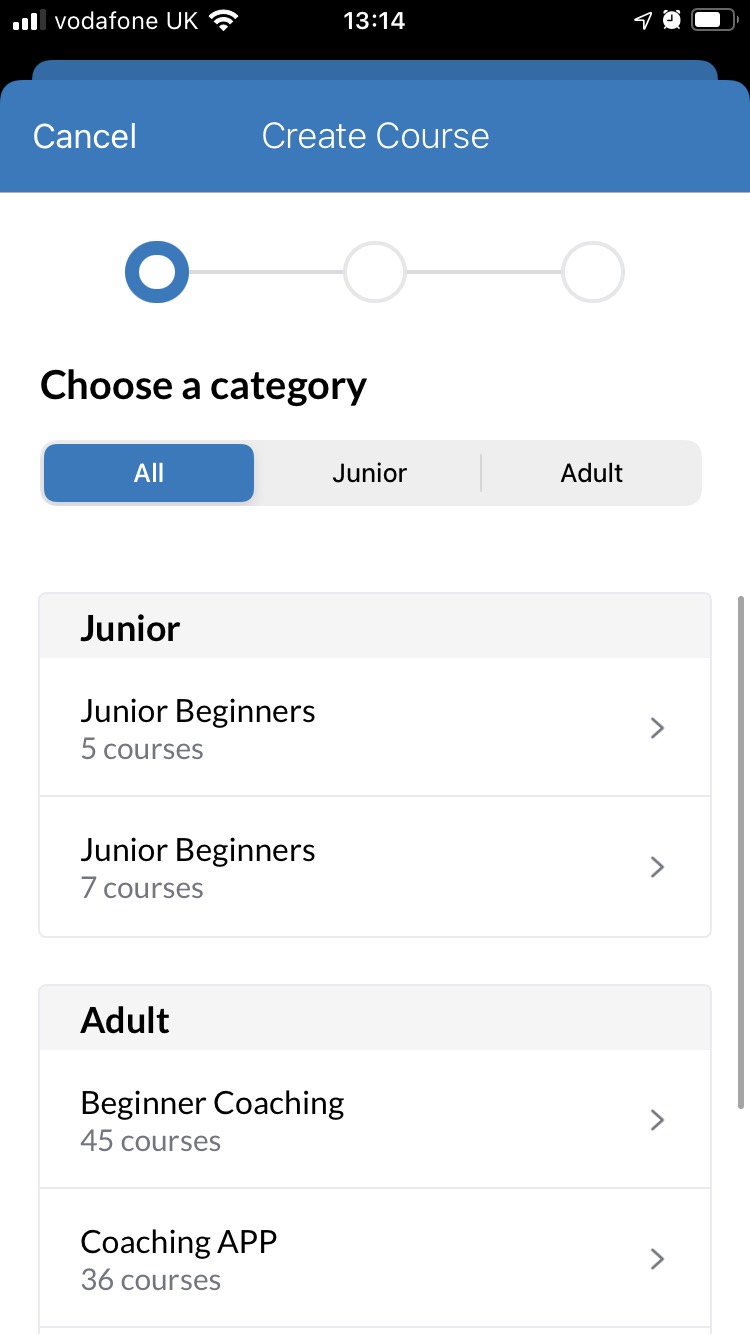
Task: Tap the second step circle indicator
Action: pyautogui.click(x=375, y=272)
